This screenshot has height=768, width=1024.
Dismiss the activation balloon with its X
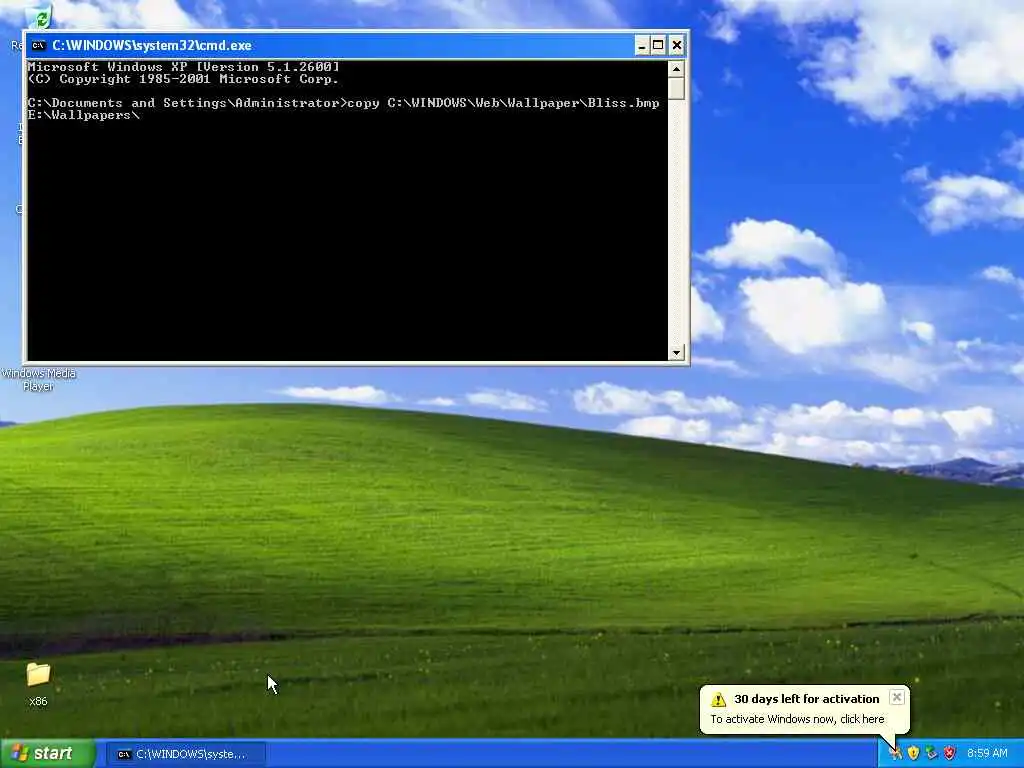point(897,697)
